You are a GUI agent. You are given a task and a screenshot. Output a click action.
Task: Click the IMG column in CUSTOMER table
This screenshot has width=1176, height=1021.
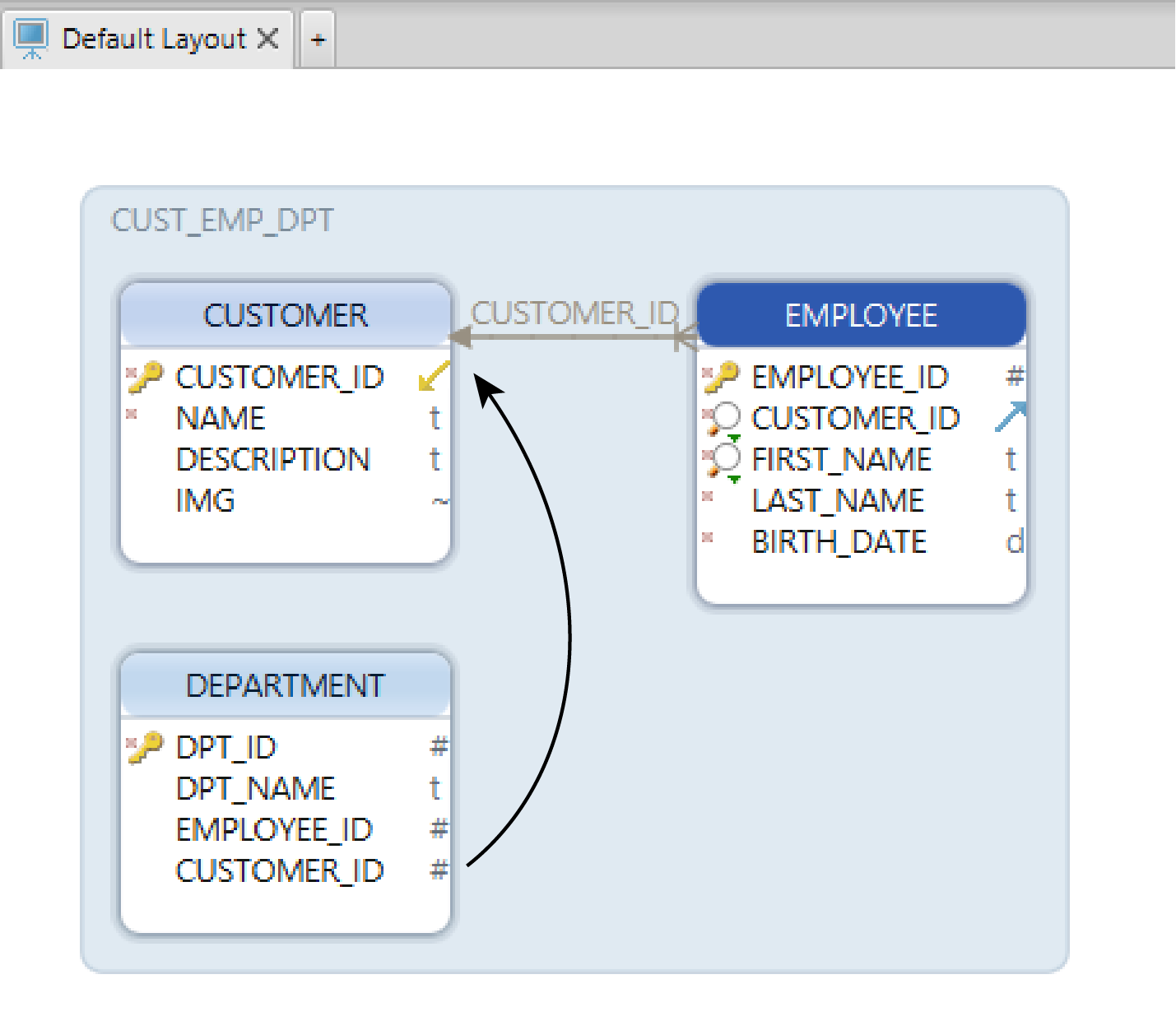pyautogui.click(x=206, y=501)
